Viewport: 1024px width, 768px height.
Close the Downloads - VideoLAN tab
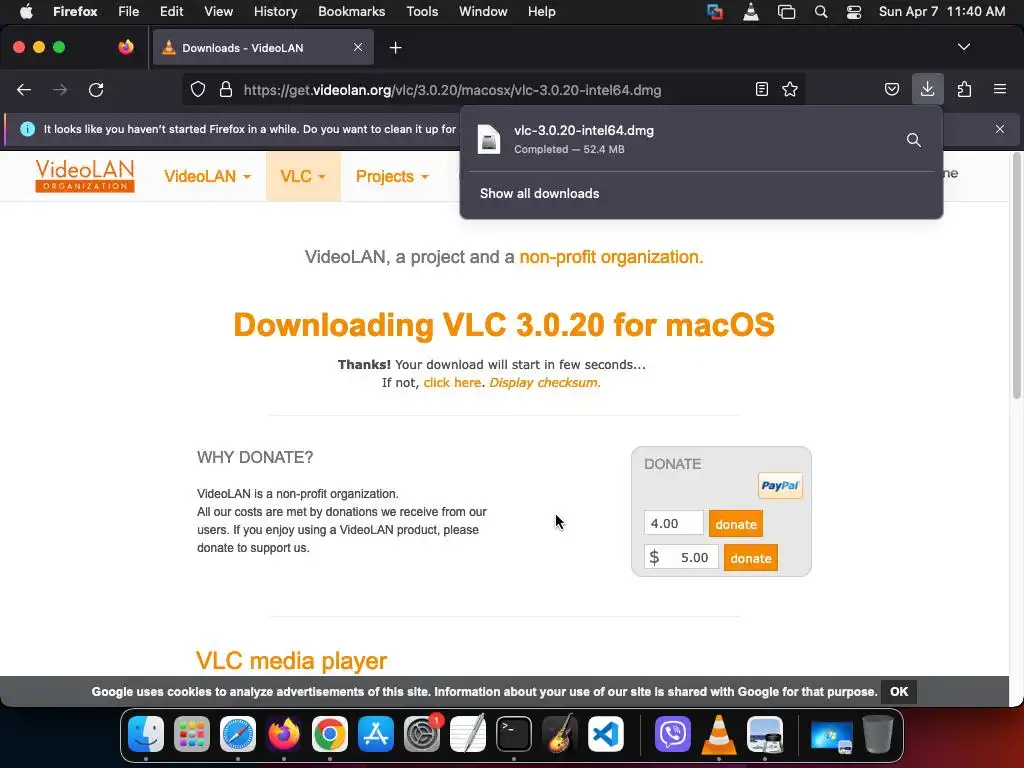point(358,47)
